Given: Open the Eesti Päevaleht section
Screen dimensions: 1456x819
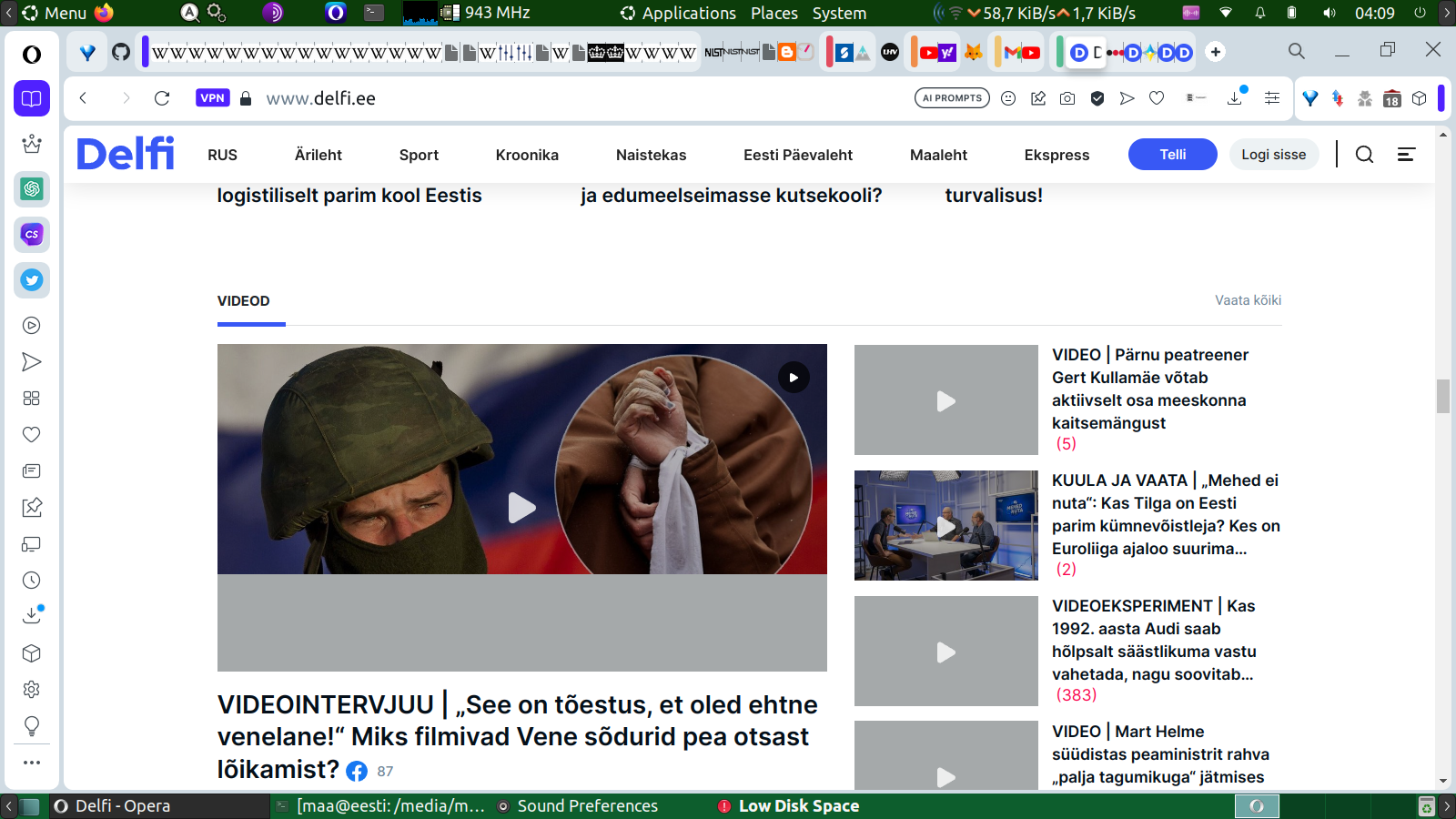Looking at the screenshot, I should point(798,155).
